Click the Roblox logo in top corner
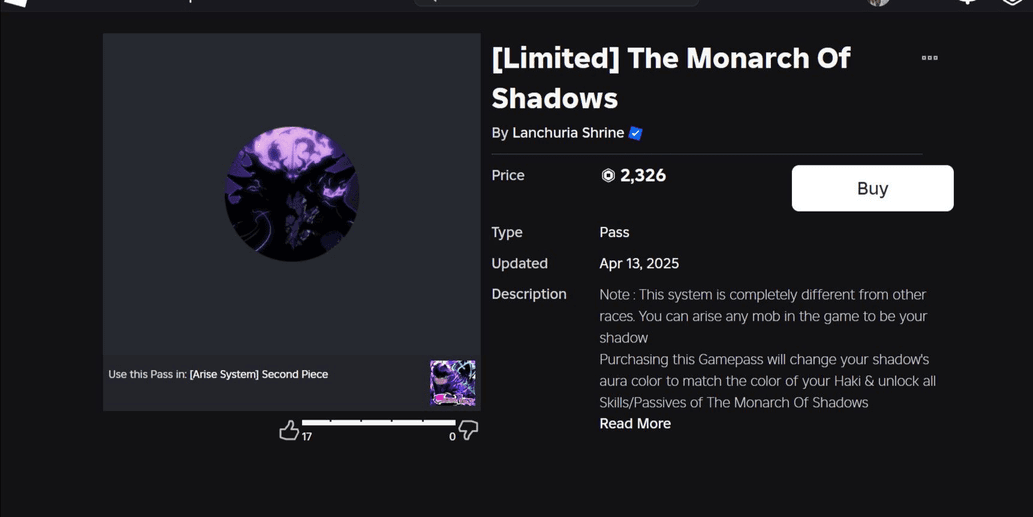 coord(16,3)
